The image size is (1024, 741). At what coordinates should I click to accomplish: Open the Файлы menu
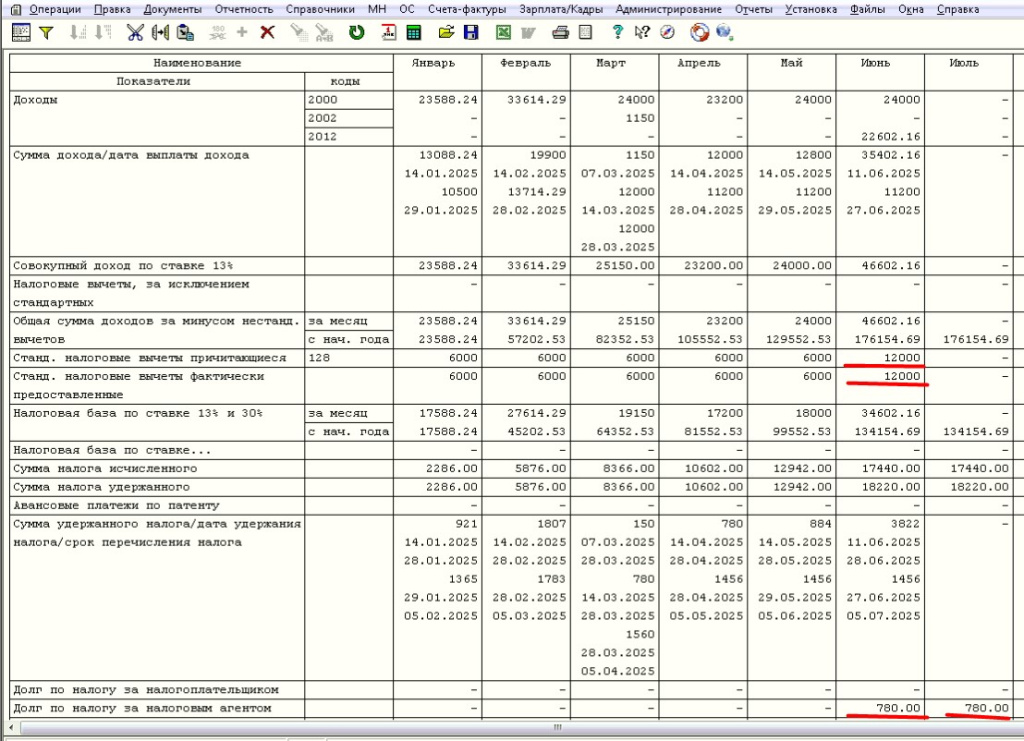[x=868, y=9]
